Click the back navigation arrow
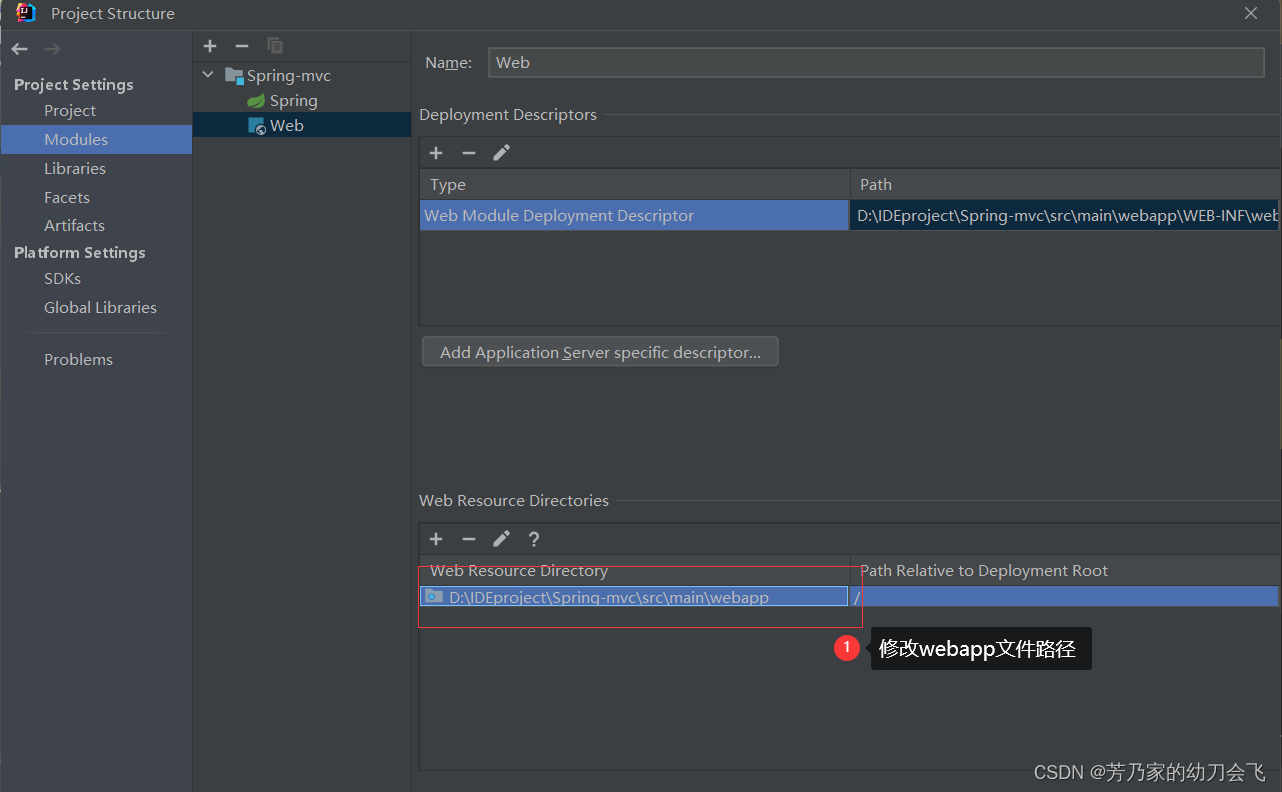Screen dimensions: 1282x792 click(20, 49)
